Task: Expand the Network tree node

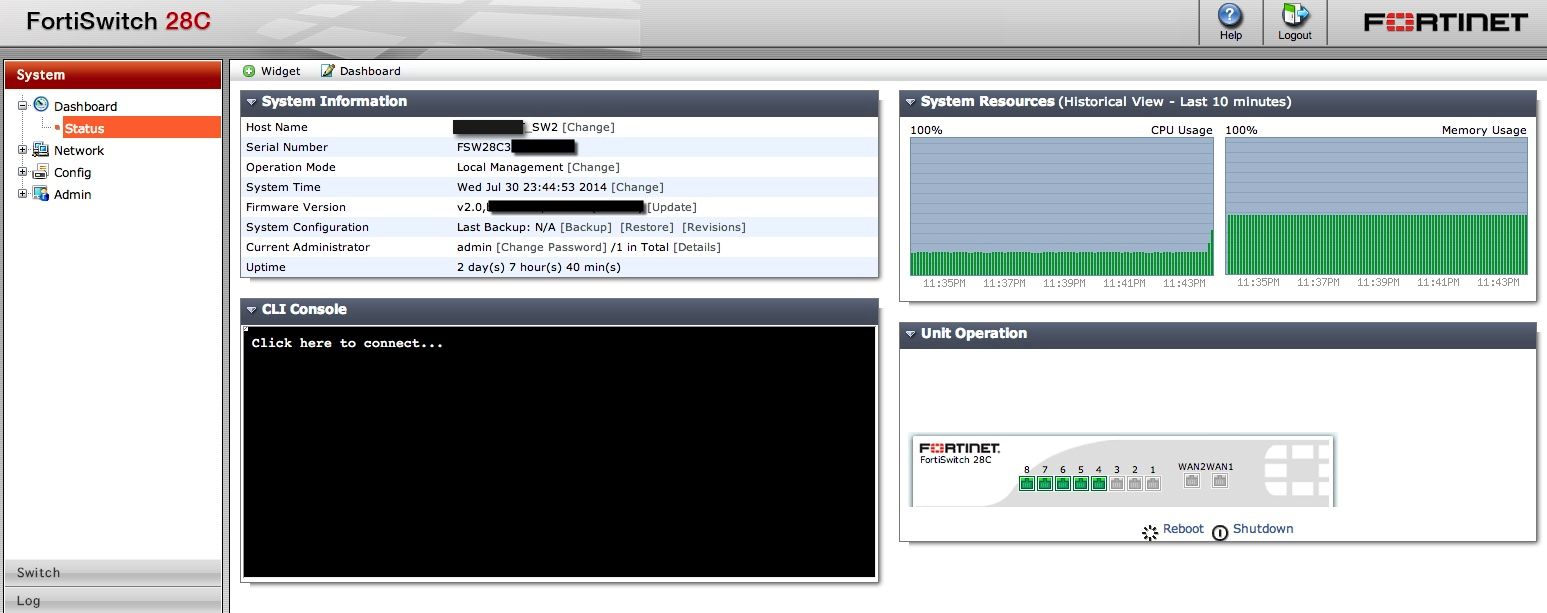Action: pos(22,150)
